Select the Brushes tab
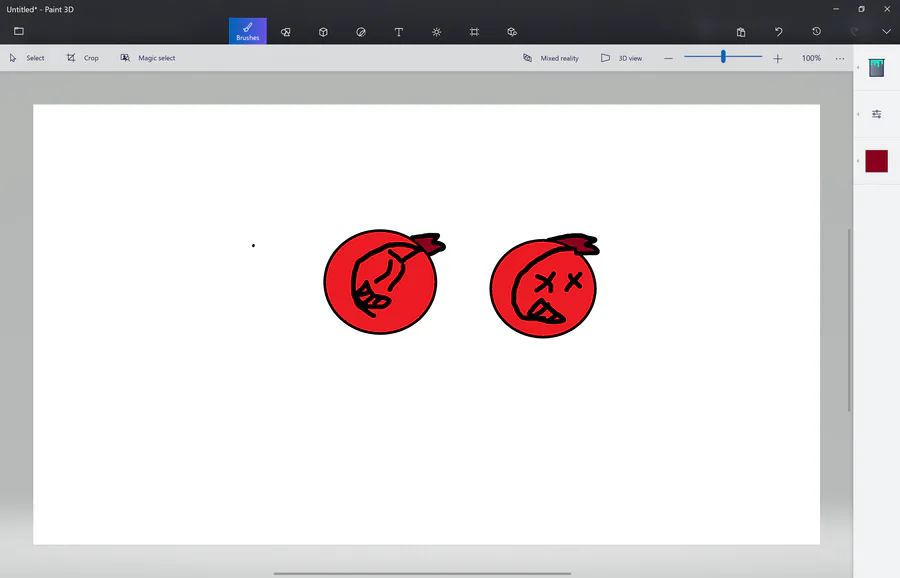Viewport: 900px width, 578px height. [x=248, y=31]
